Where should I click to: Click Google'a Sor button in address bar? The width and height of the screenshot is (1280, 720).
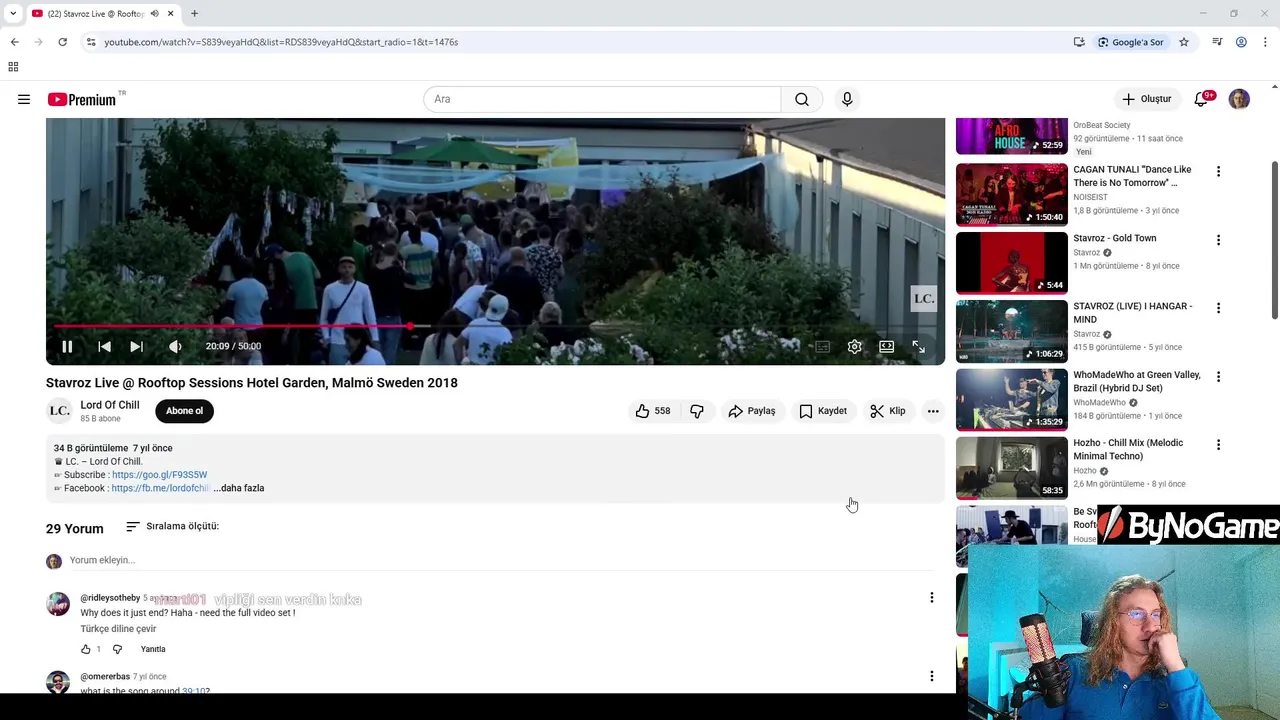[x=1130, y=42]
